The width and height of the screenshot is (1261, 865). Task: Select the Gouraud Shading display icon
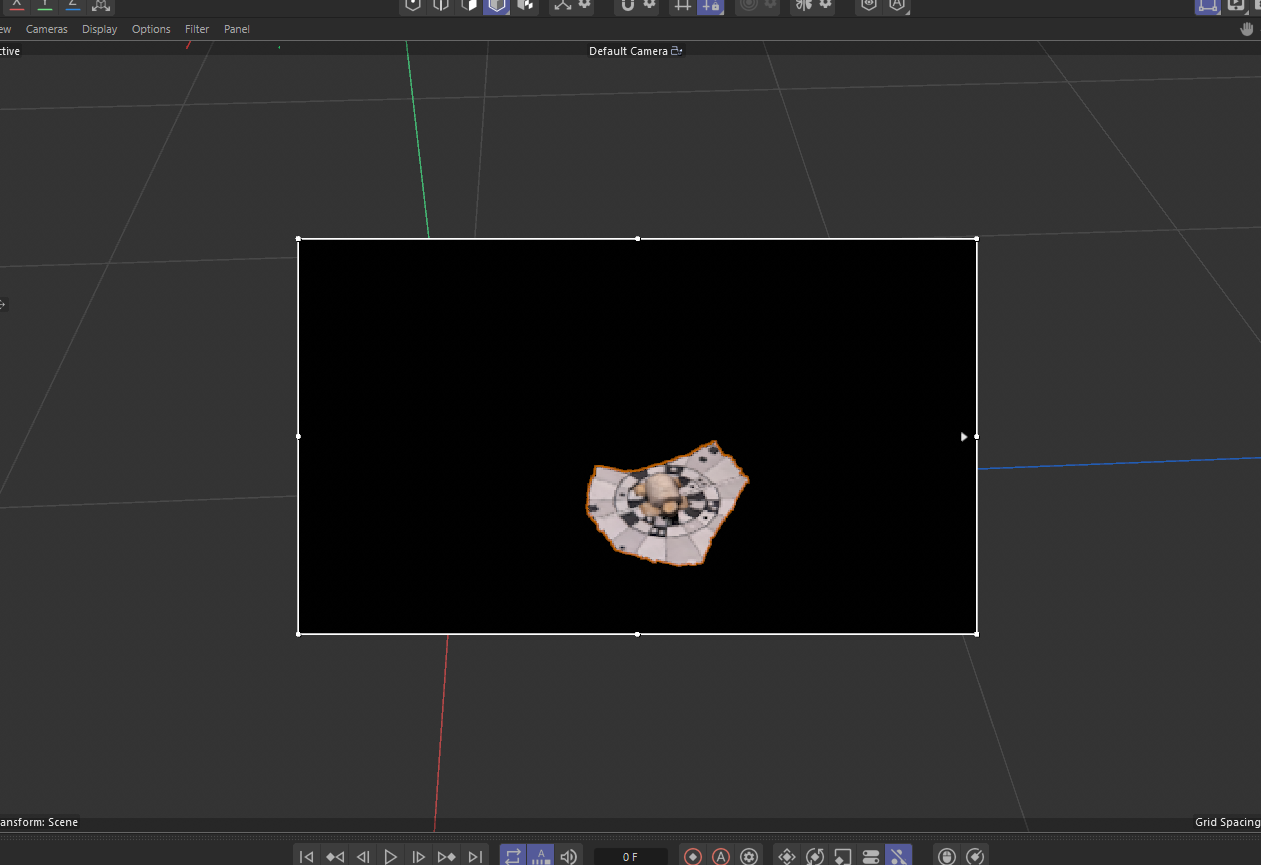pyautogui.click(x=497, y=7)
